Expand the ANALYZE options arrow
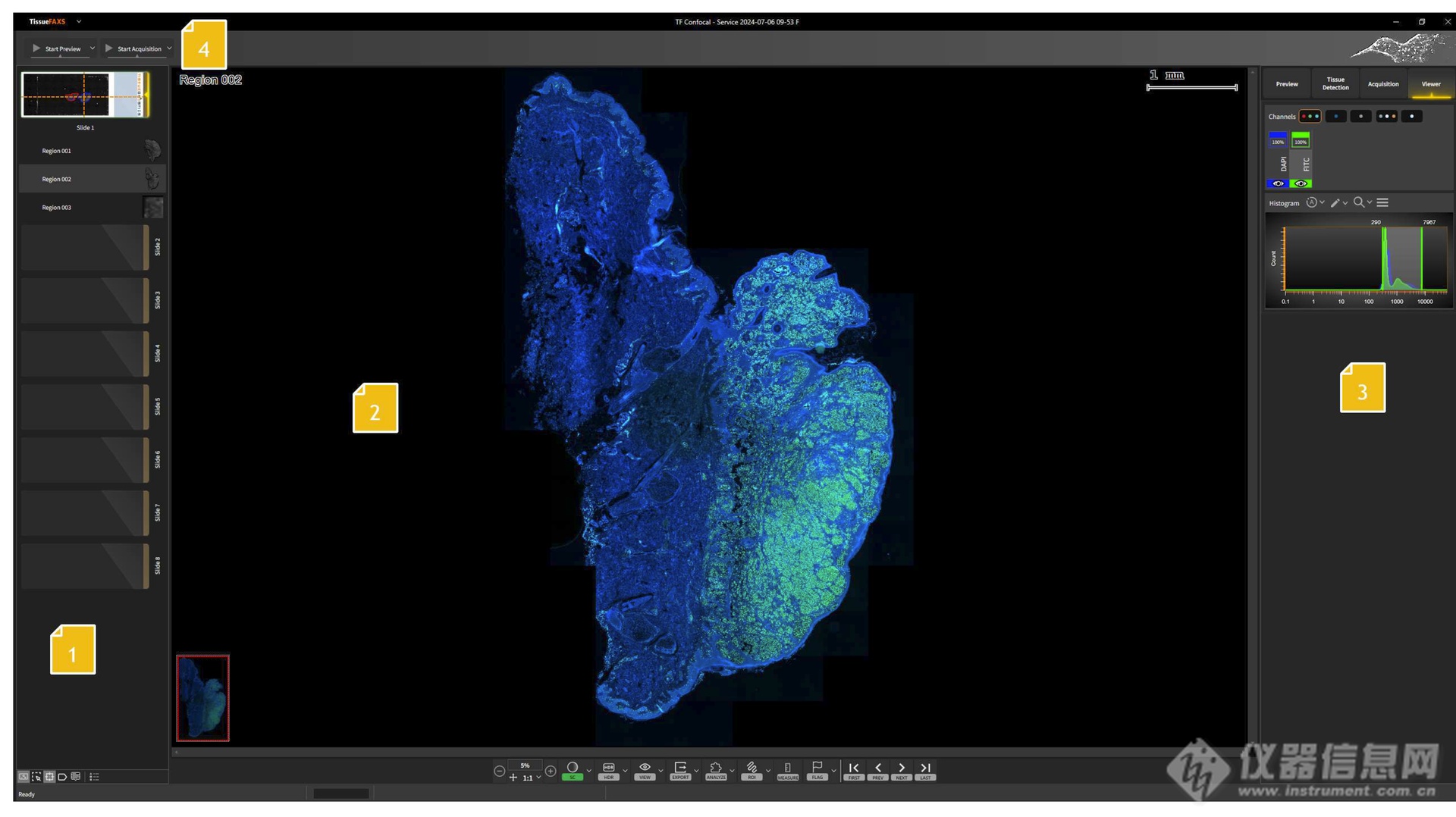1456x817 pixels. click(732, 771)
